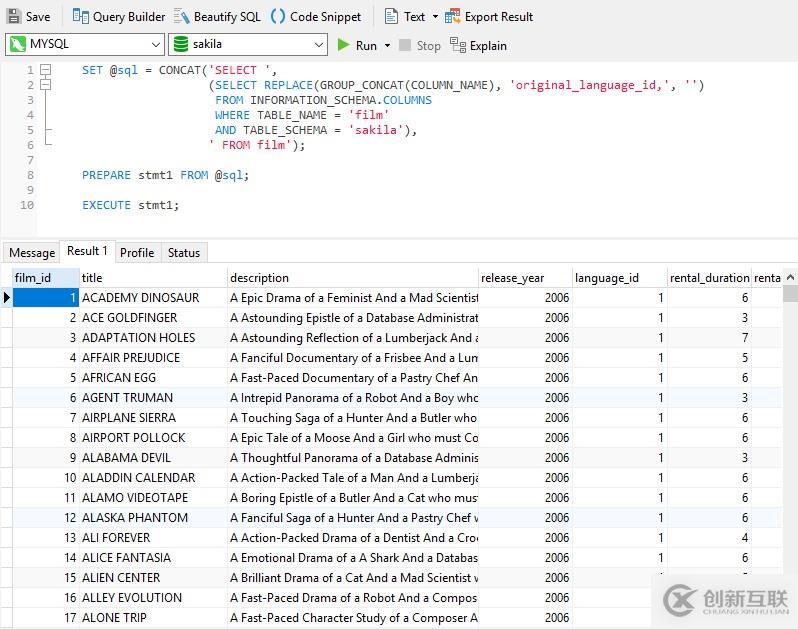Click the Text document icon
The height and width of the screenshot is (629, 798).
[391, 17]
